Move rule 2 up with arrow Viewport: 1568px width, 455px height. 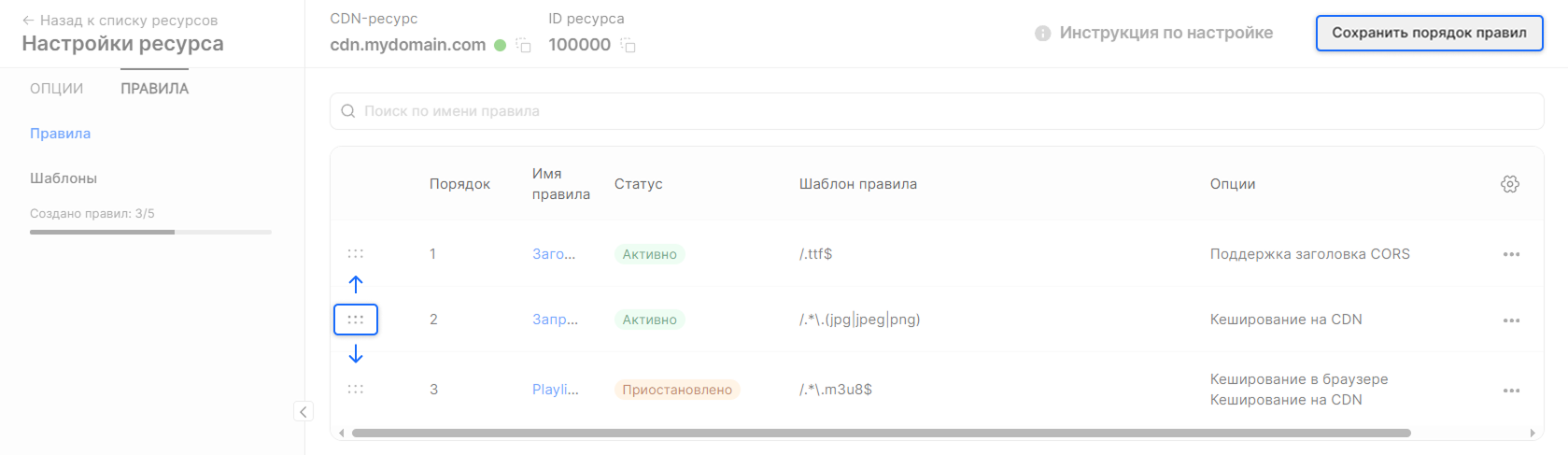coord(356,284)
